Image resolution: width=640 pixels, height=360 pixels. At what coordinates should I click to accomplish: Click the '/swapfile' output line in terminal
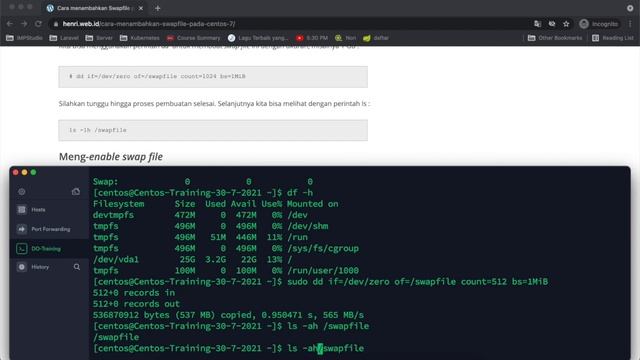pos(116,337)
